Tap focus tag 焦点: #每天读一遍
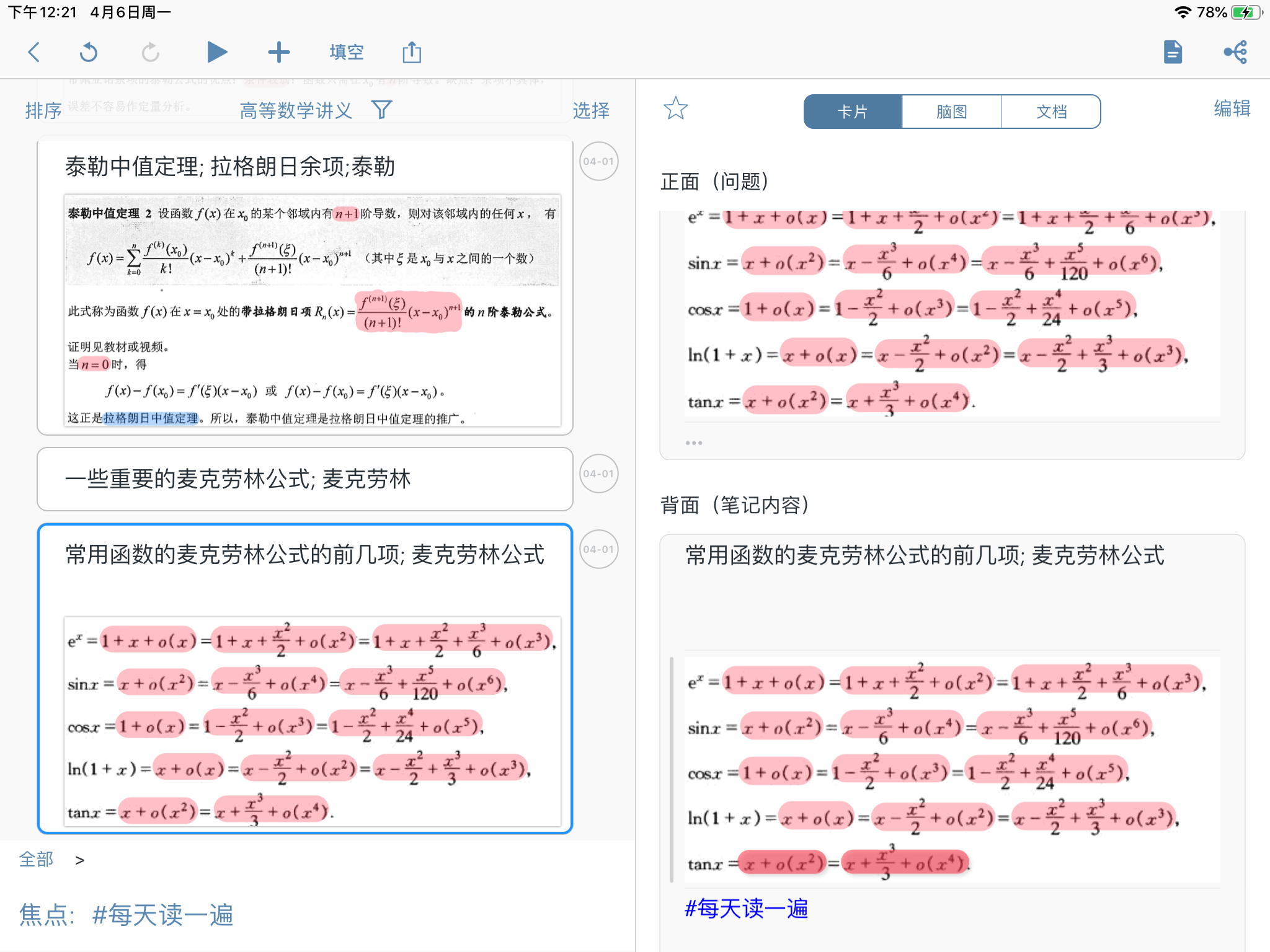This screenshot has width=1270, height=952. click(x=126, y=915)
